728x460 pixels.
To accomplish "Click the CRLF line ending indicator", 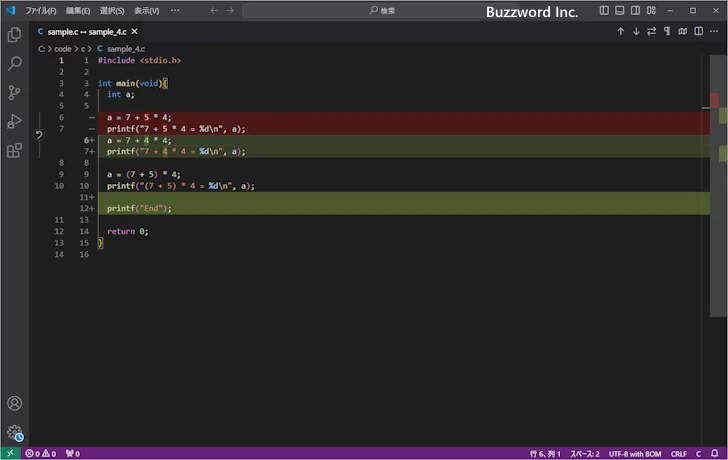I will [x=679, y=453].
